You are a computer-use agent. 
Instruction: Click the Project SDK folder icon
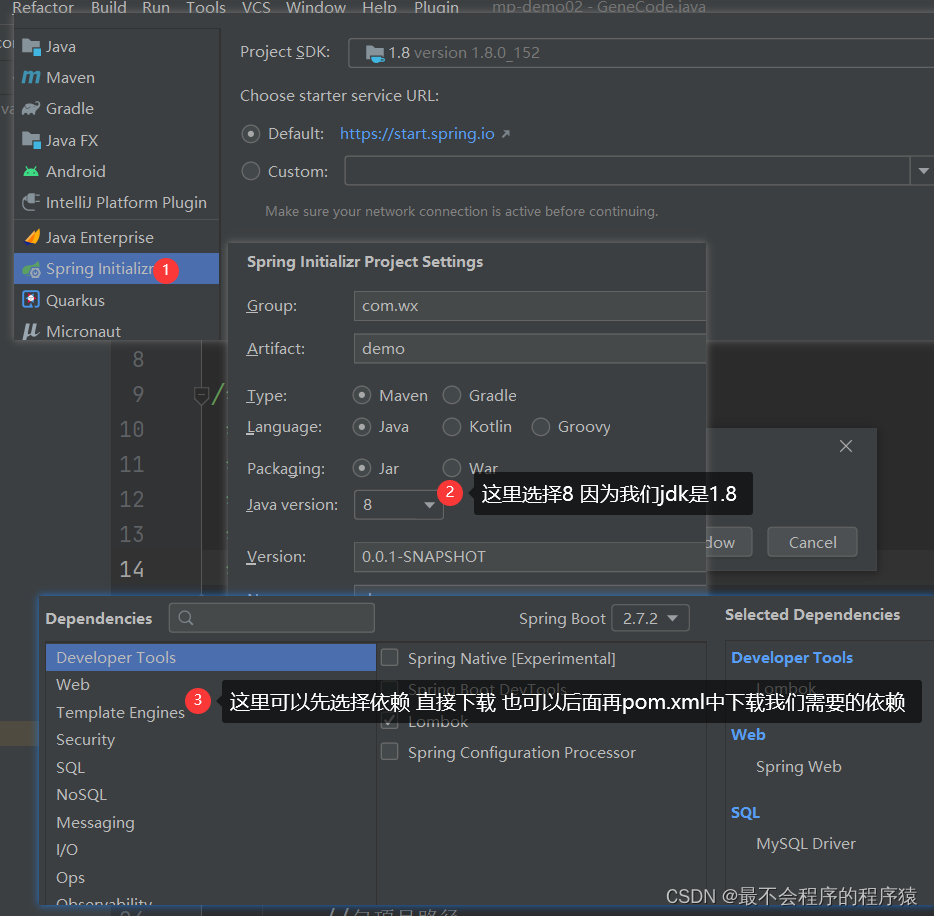[375, 54]
